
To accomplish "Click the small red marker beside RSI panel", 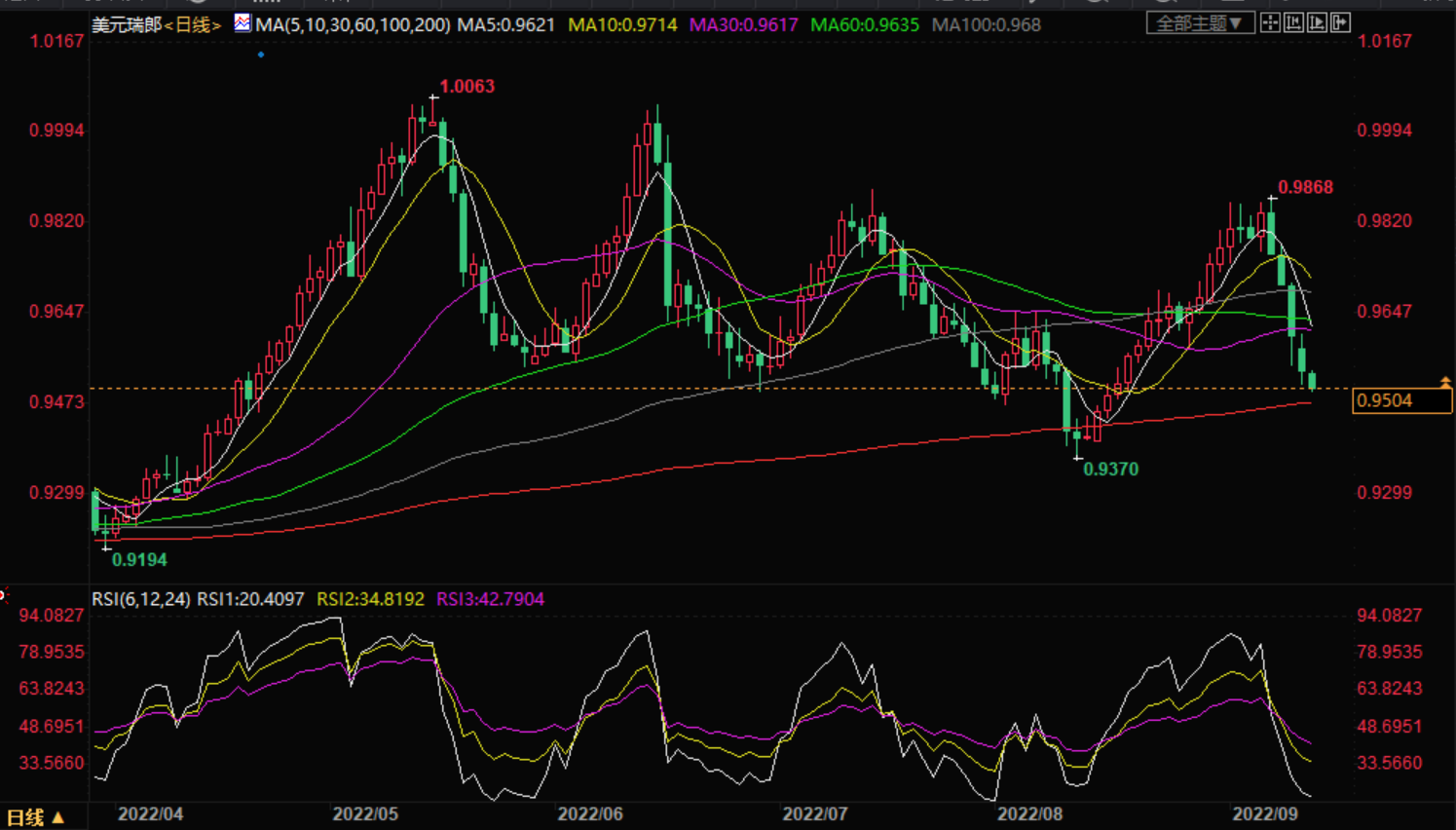I will pyautogui.click(x=3, y=594).
